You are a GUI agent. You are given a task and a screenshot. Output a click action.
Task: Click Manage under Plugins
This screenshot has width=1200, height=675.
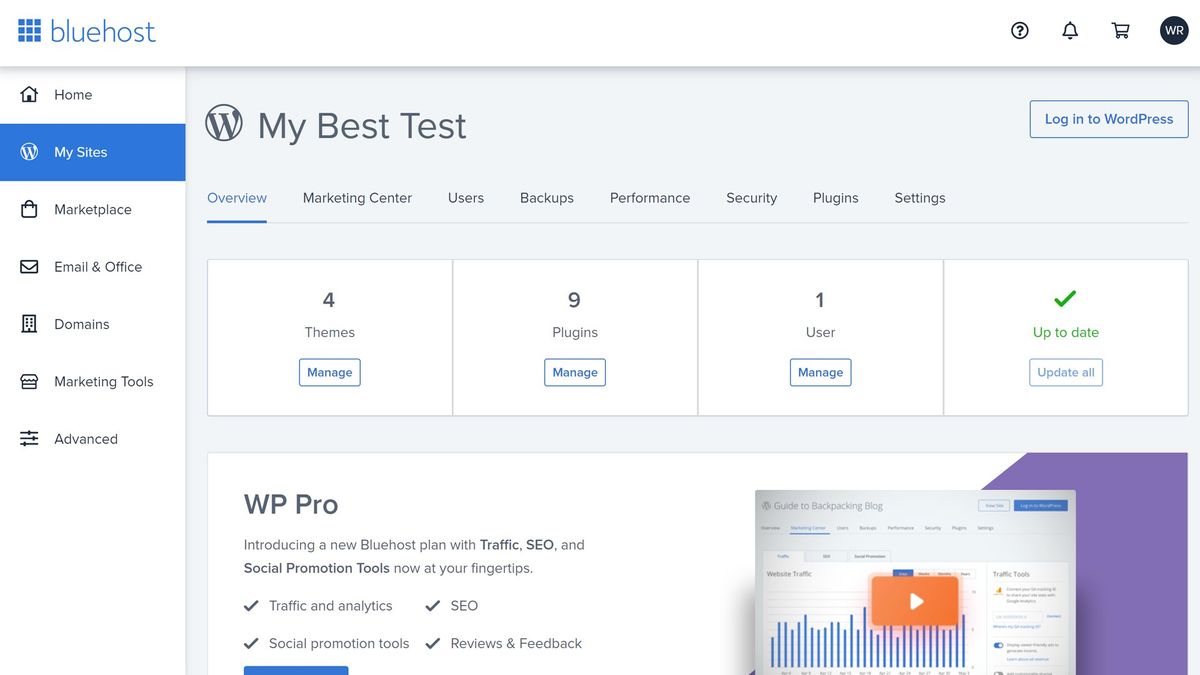click(575, 372)
